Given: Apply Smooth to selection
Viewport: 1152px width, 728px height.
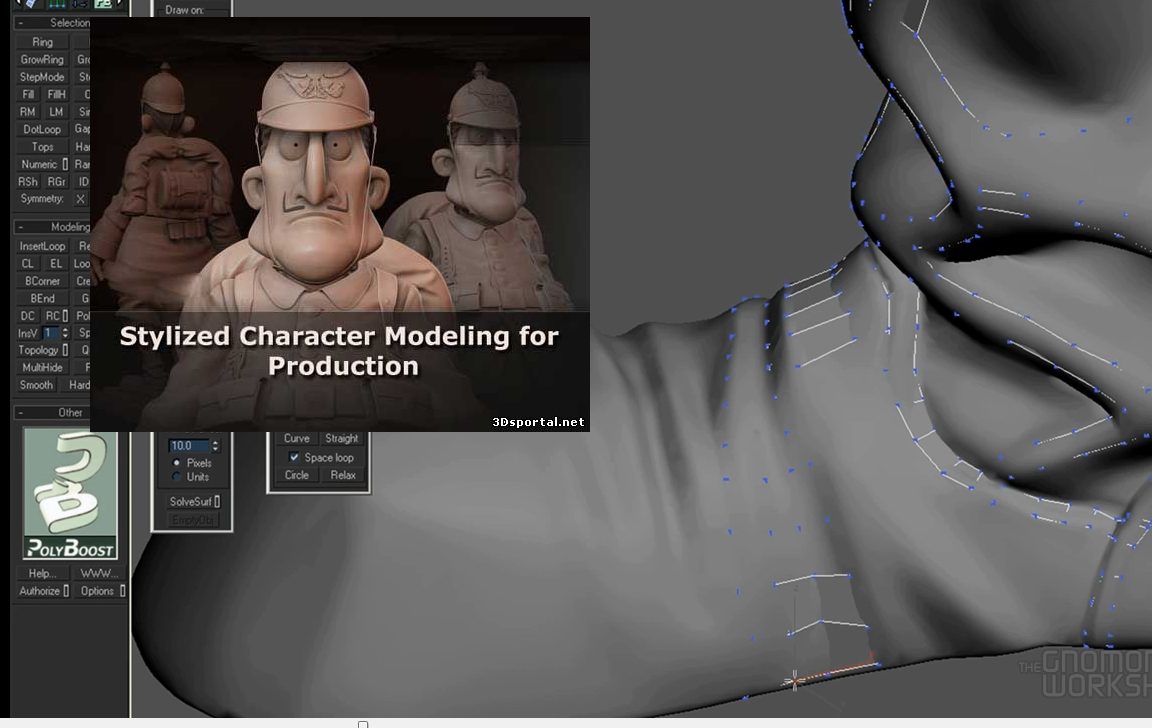Looking at the screenshot, I should tap(36, 385).
